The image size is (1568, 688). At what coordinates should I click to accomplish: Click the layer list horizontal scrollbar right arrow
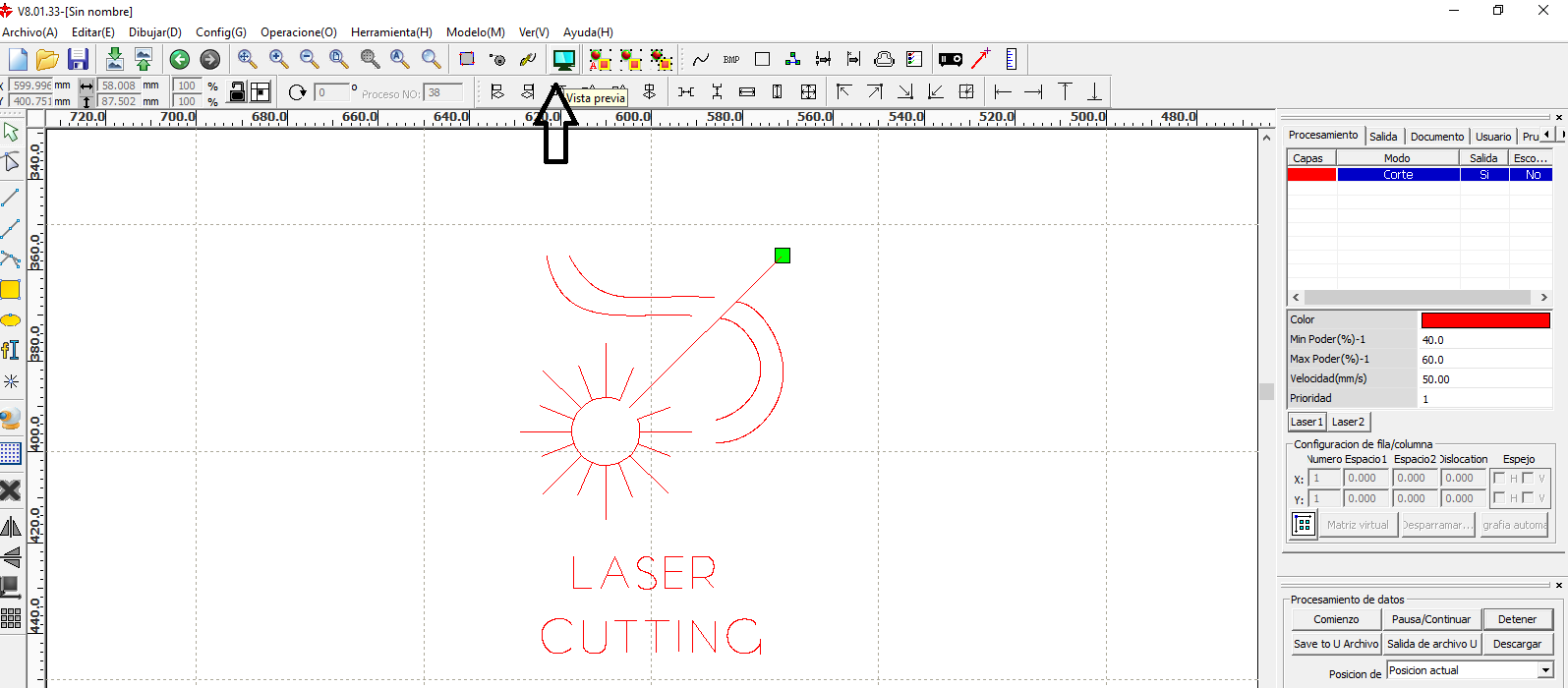coord(1543,297)
